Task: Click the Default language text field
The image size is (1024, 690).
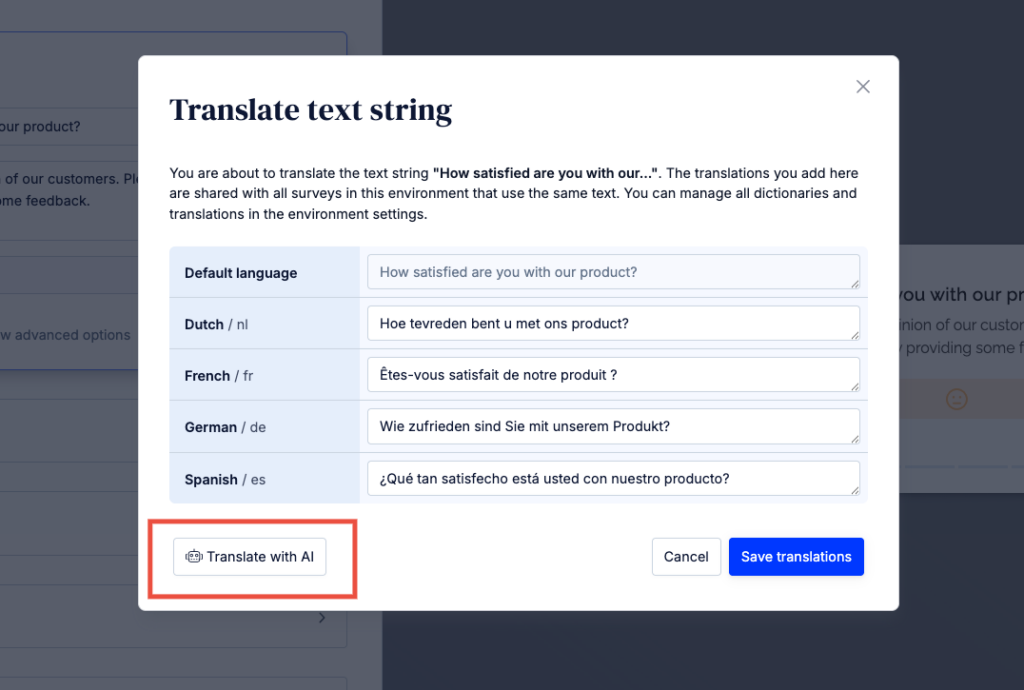Action: (x=612, y=272)
